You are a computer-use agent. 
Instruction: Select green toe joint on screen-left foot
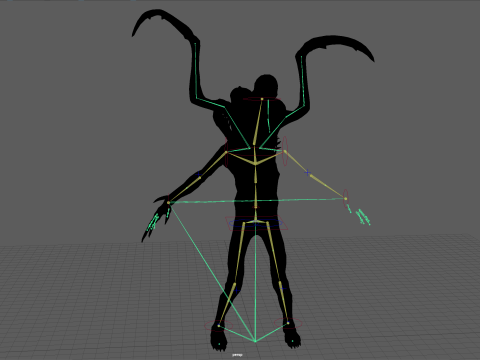[219, 344]
